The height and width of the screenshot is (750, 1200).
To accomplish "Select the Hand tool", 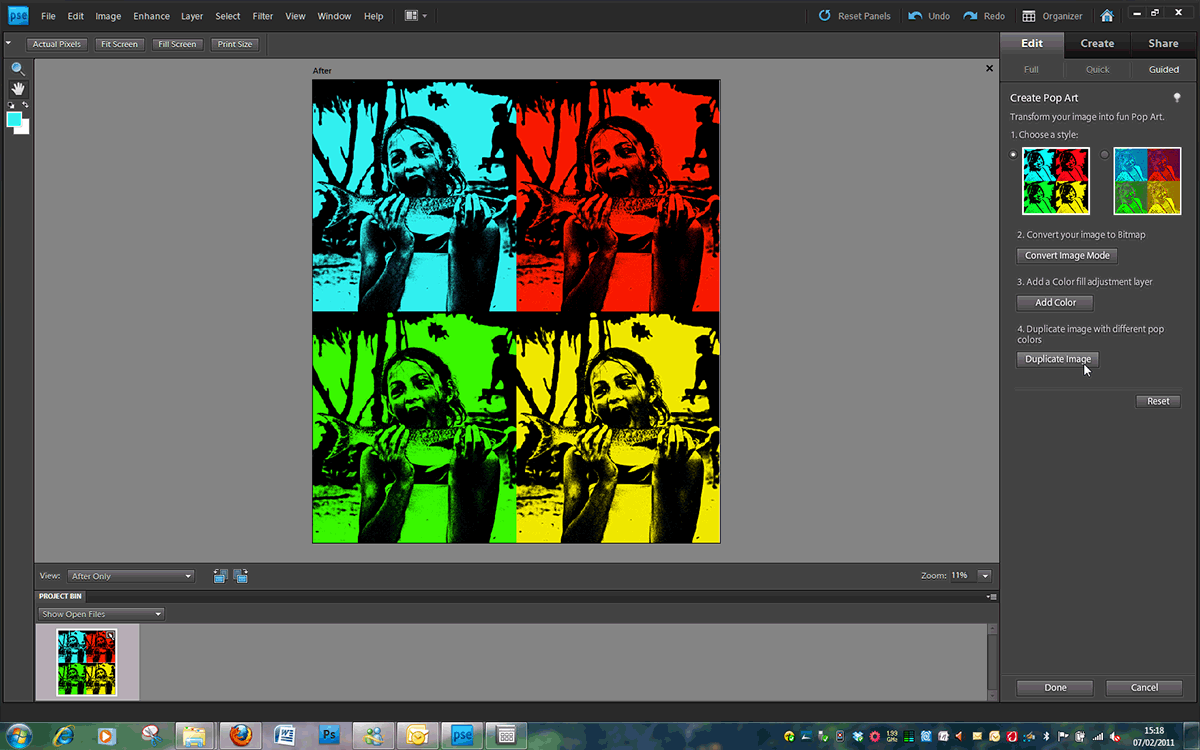I will [18, 89].
